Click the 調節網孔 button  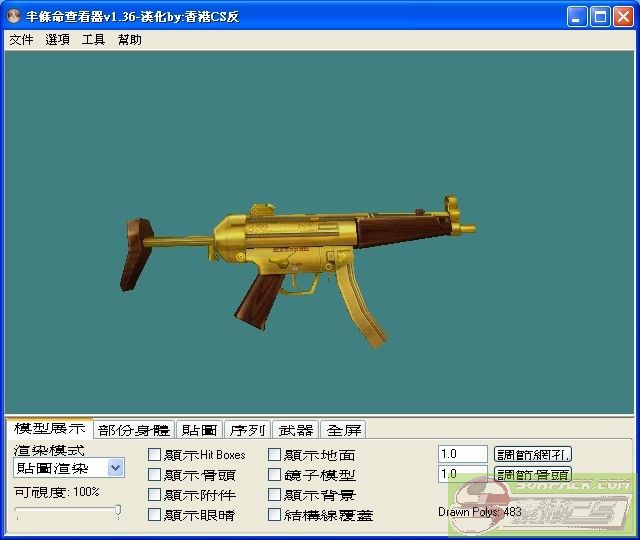click(533, 455)
